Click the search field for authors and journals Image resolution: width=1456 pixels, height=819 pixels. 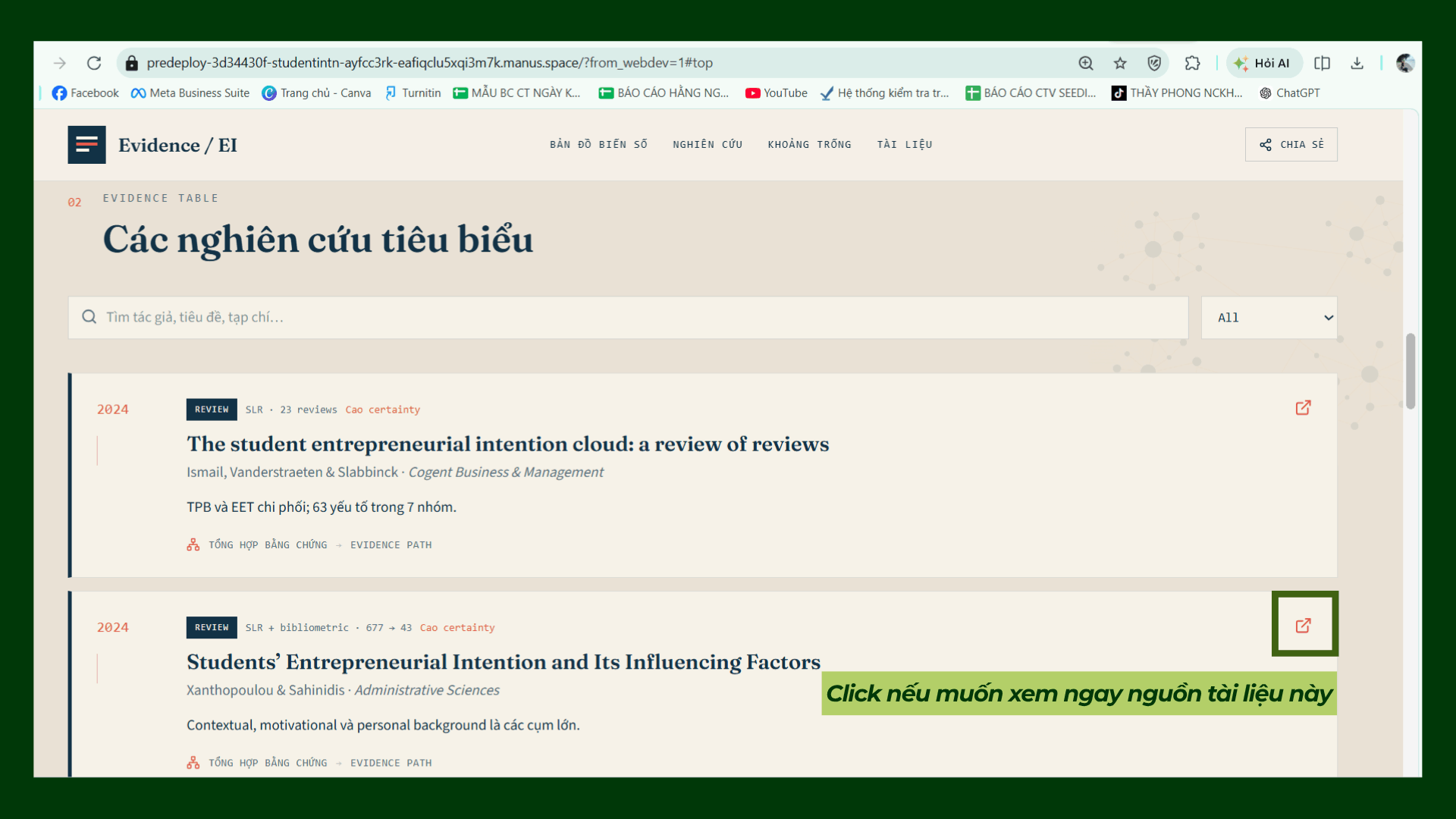tap(628, 318)
